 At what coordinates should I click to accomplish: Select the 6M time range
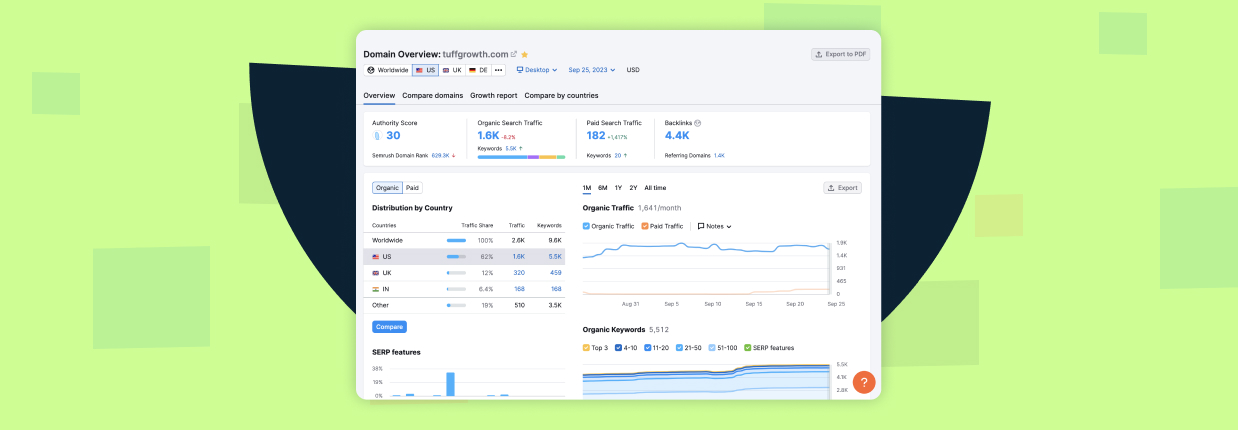(602, 188)
